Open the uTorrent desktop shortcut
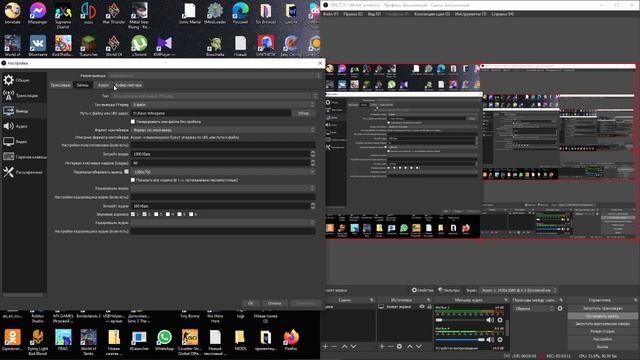The height and width of the screenshot is (360, 640). pos(139,45)
